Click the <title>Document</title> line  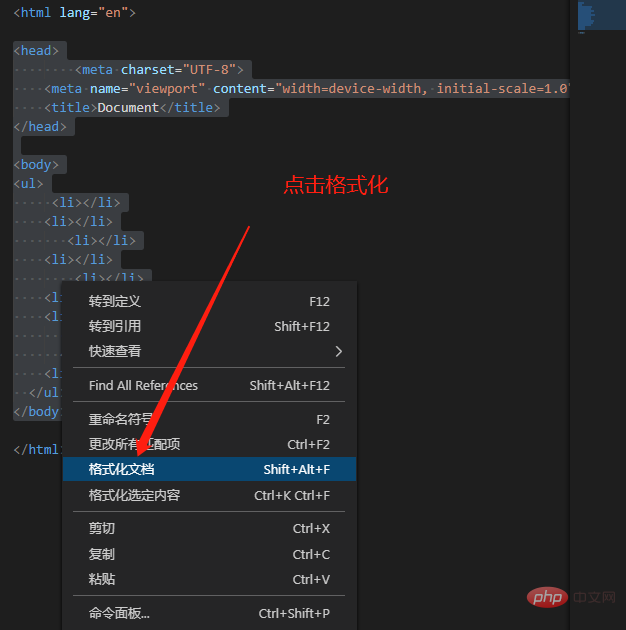(x=132, y=107)
